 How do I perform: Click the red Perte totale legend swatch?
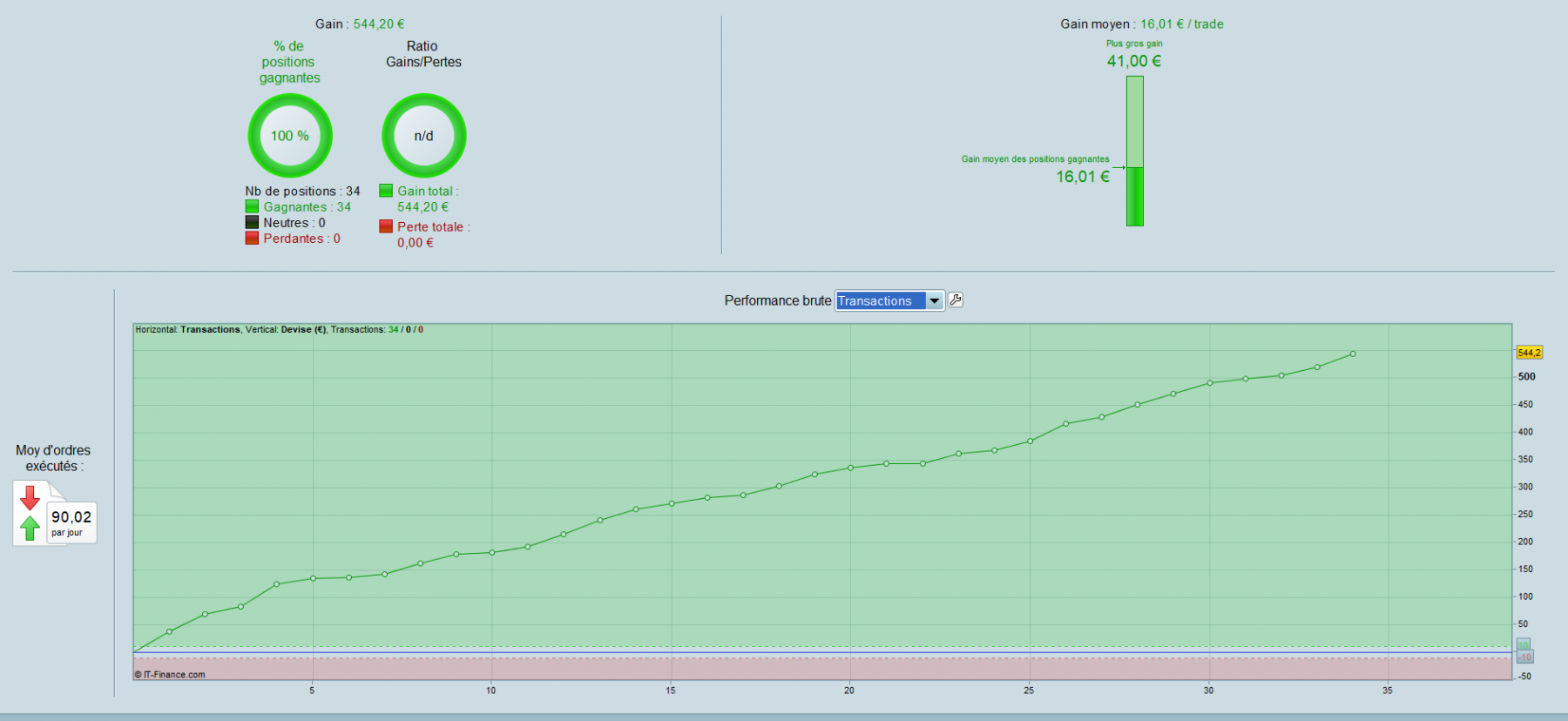[x=386, y=226]
